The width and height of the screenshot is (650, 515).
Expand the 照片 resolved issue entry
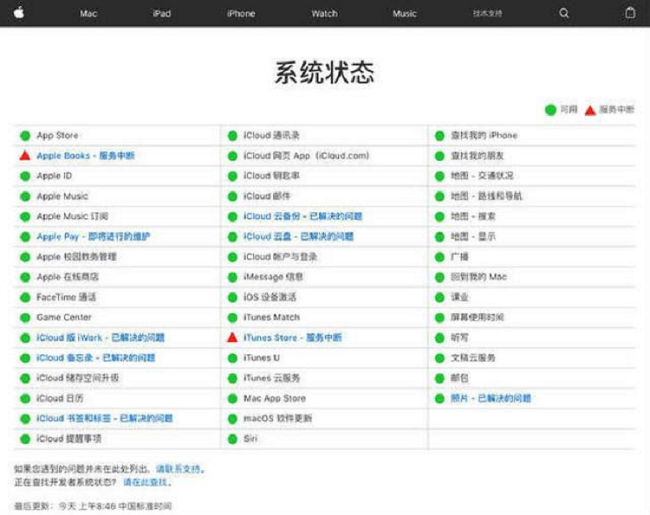[490, 398]
